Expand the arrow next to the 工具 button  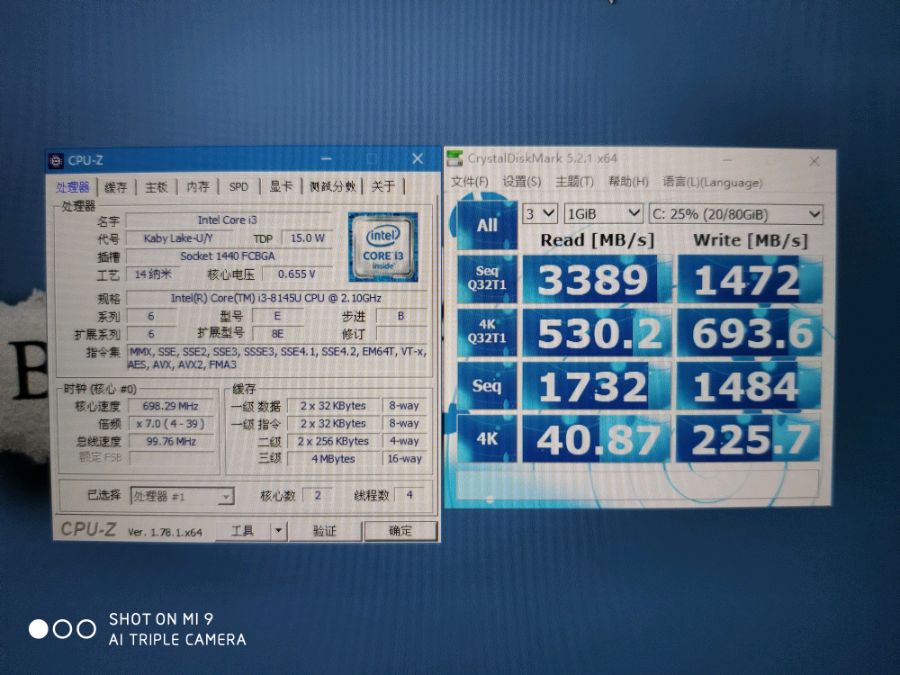point(278,531)
